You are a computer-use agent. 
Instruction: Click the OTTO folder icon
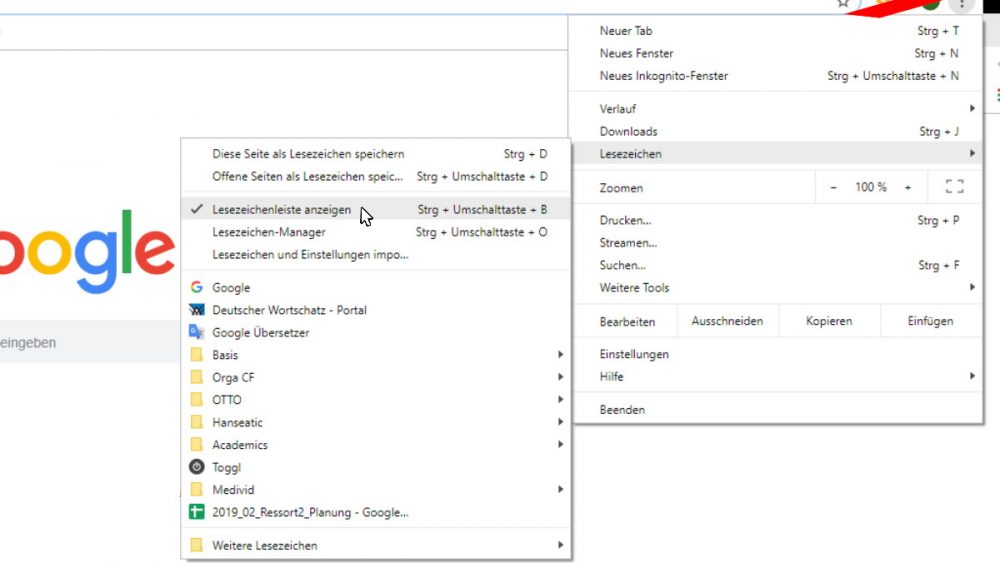[196, 400]
